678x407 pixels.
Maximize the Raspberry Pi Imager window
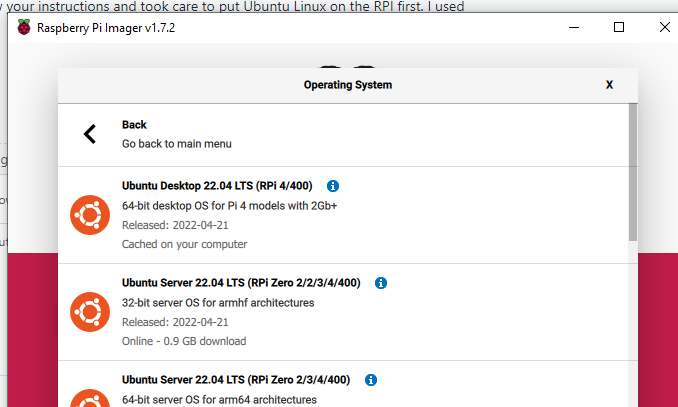pyautogui.click(x=619, y=27)
